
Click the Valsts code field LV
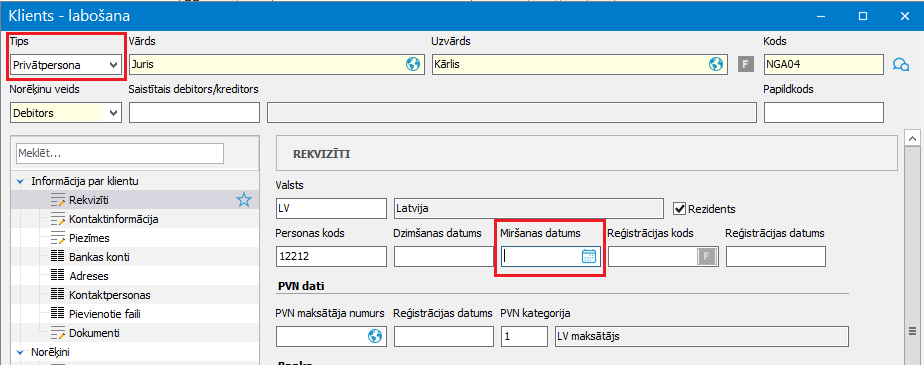(331, 208)
